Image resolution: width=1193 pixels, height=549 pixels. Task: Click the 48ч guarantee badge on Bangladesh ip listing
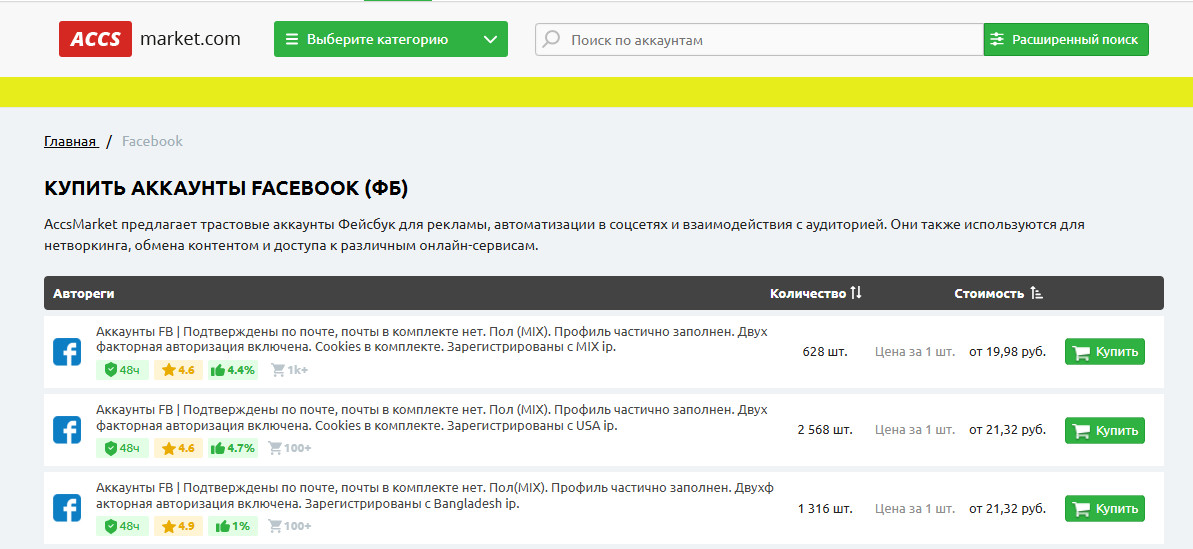(122, 526)
